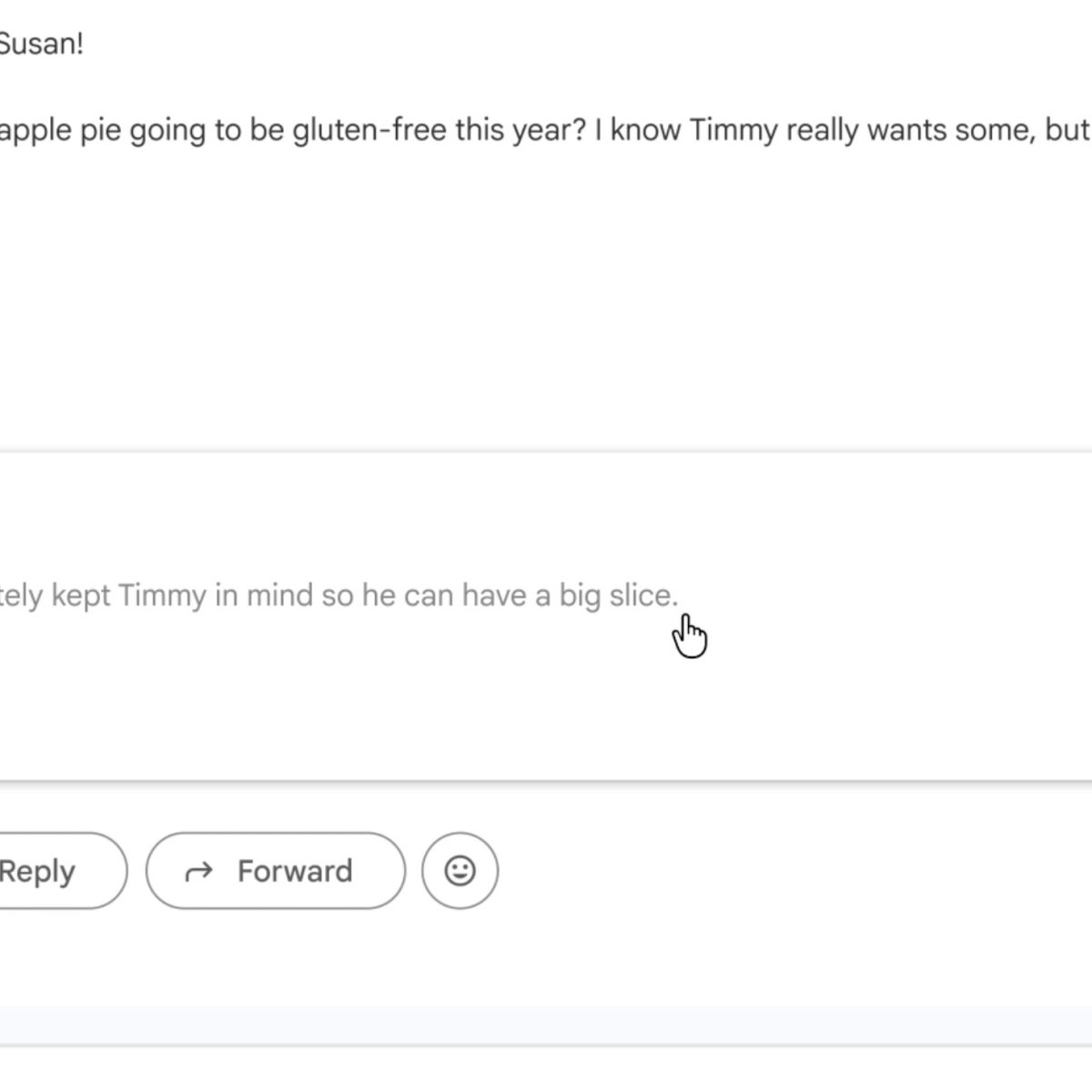Click the word "big" in the draft
This screenshot has width=1092, height=1092.
click(579, 596)
